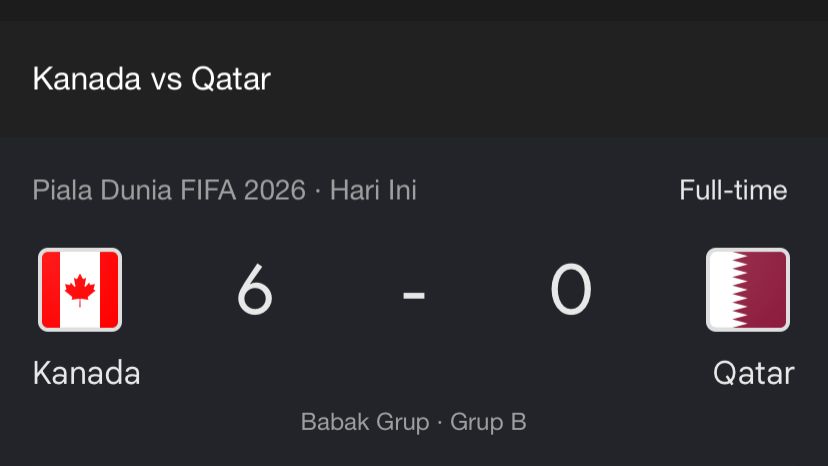
Task: Click the vs text in the header
Action: point(166,82)
